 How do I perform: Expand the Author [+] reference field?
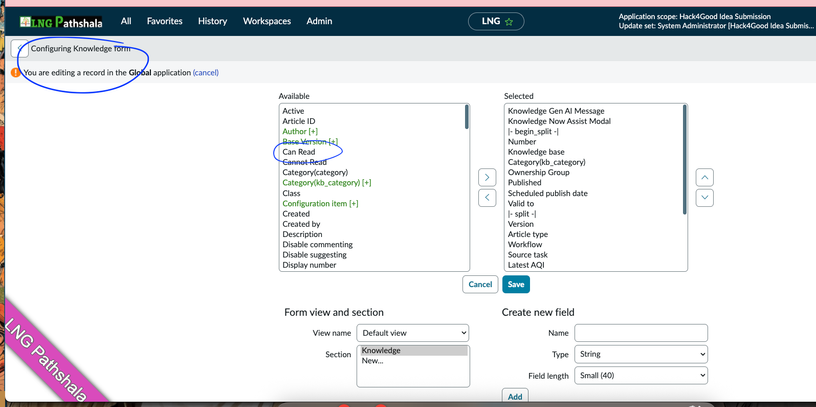300,132
